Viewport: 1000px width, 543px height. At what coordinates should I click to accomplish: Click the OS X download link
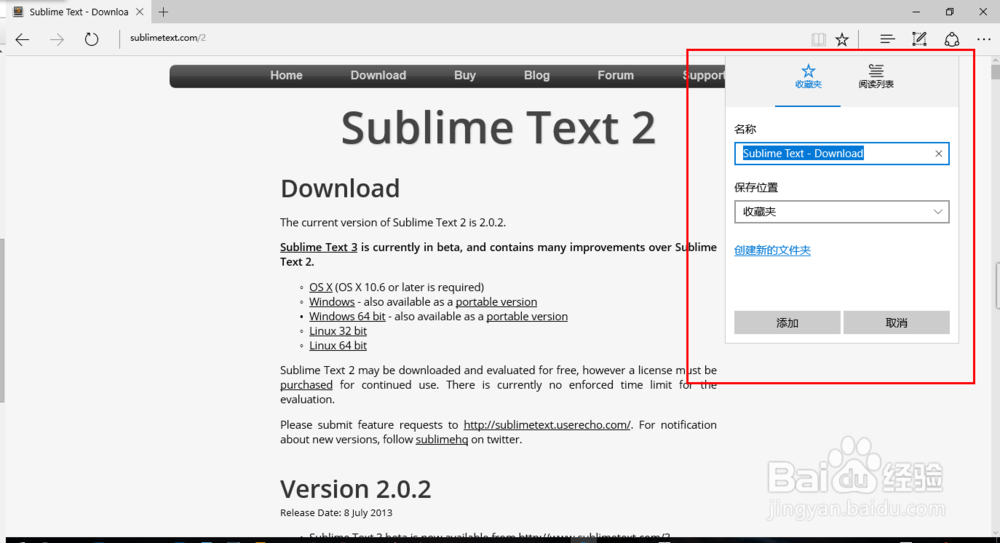coord(321,287)
